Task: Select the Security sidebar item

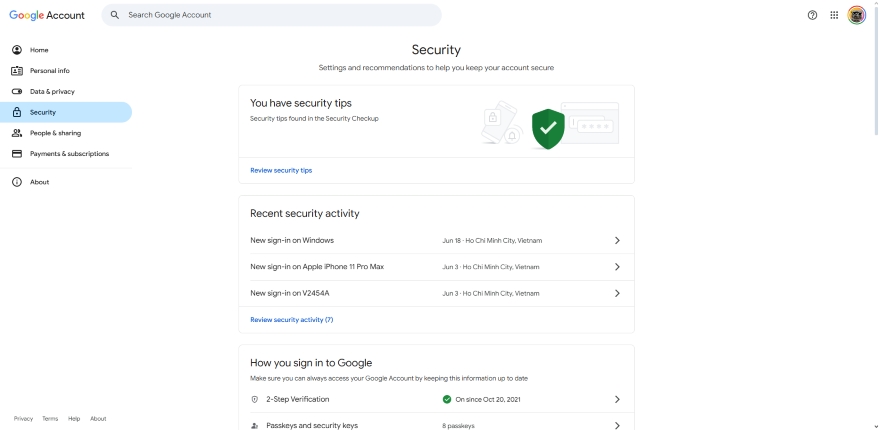Action: 66,112
